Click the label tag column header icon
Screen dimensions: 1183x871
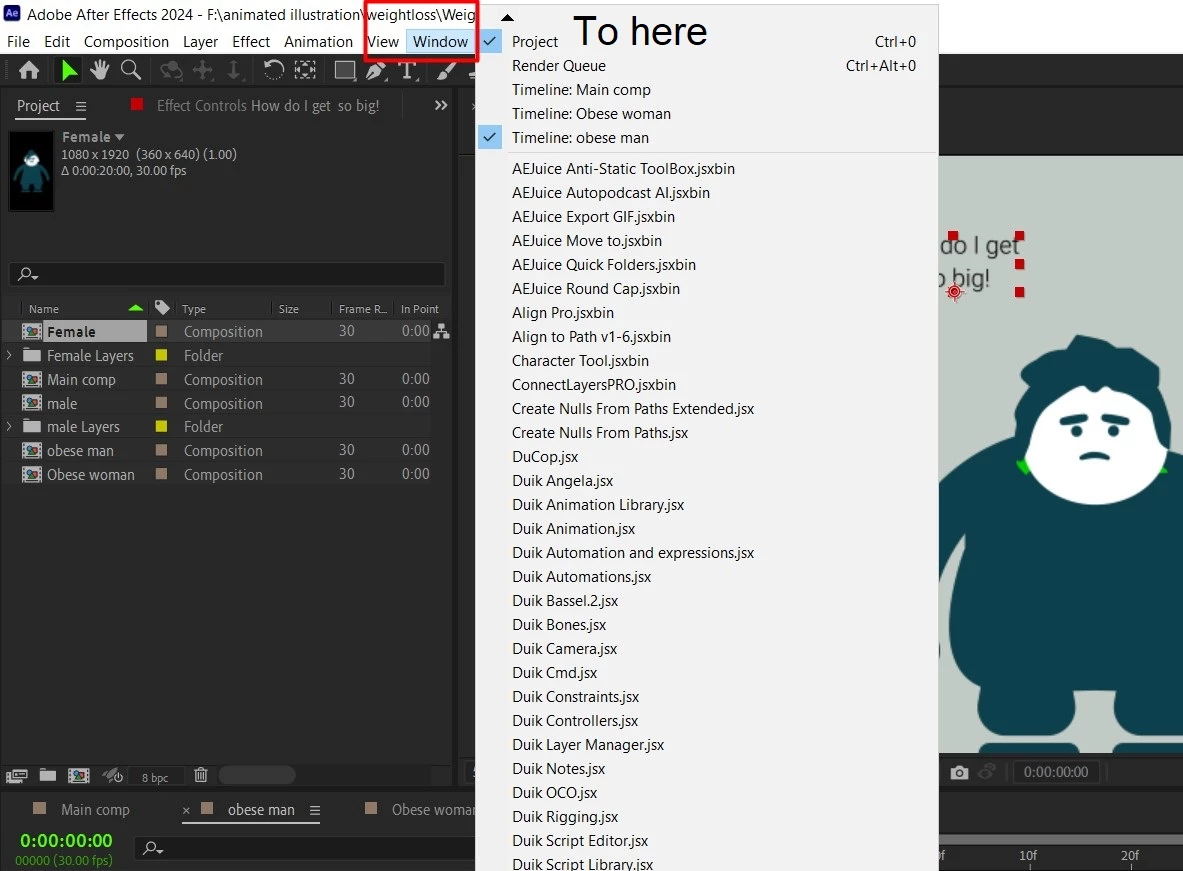[161, 307]
